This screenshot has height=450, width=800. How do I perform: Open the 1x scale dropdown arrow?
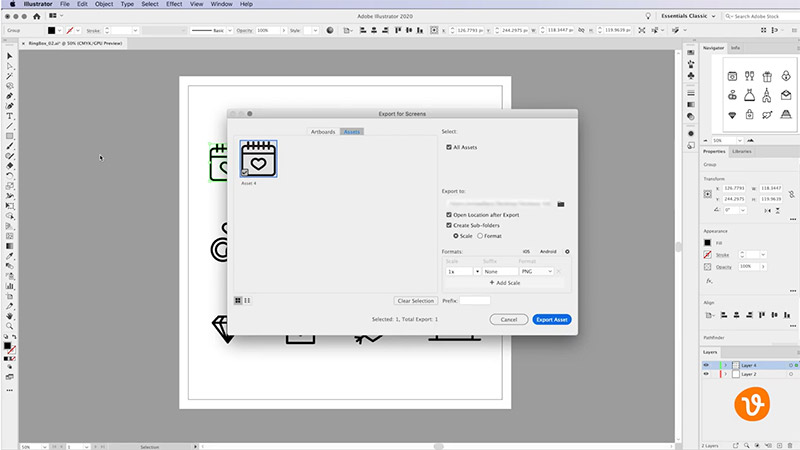pyautogui.click(x=477, y=271)
